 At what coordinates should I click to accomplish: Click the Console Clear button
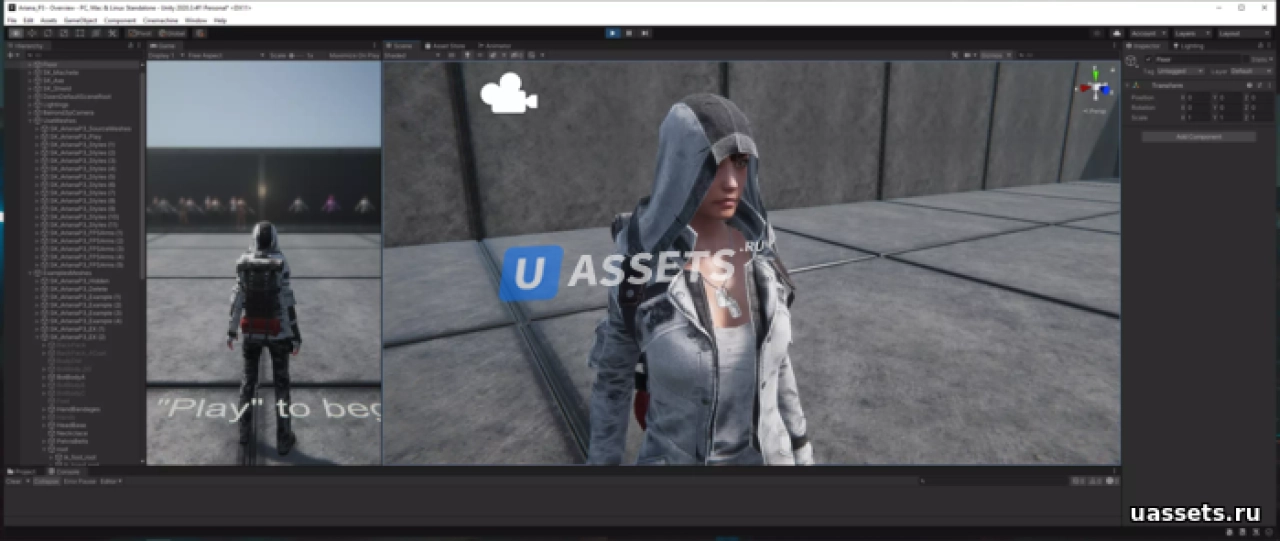[13, 481]
